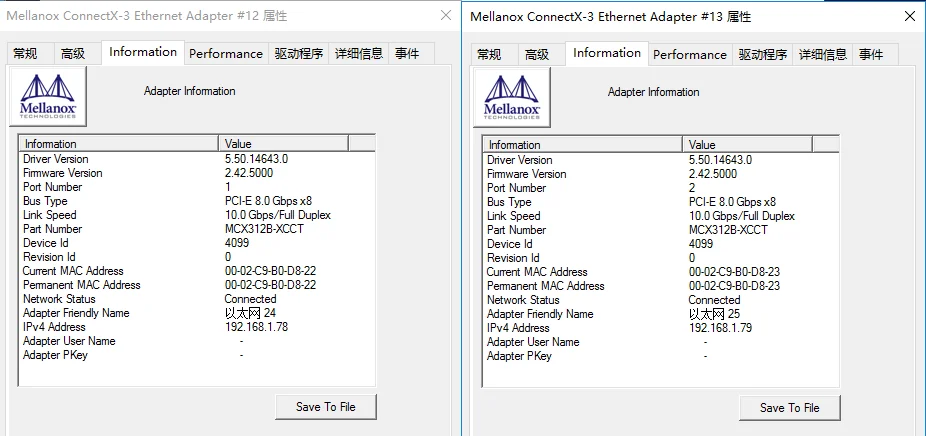
Task: Select Firmware Version row in Adapter #13 list
Action: tap(661, 174)
